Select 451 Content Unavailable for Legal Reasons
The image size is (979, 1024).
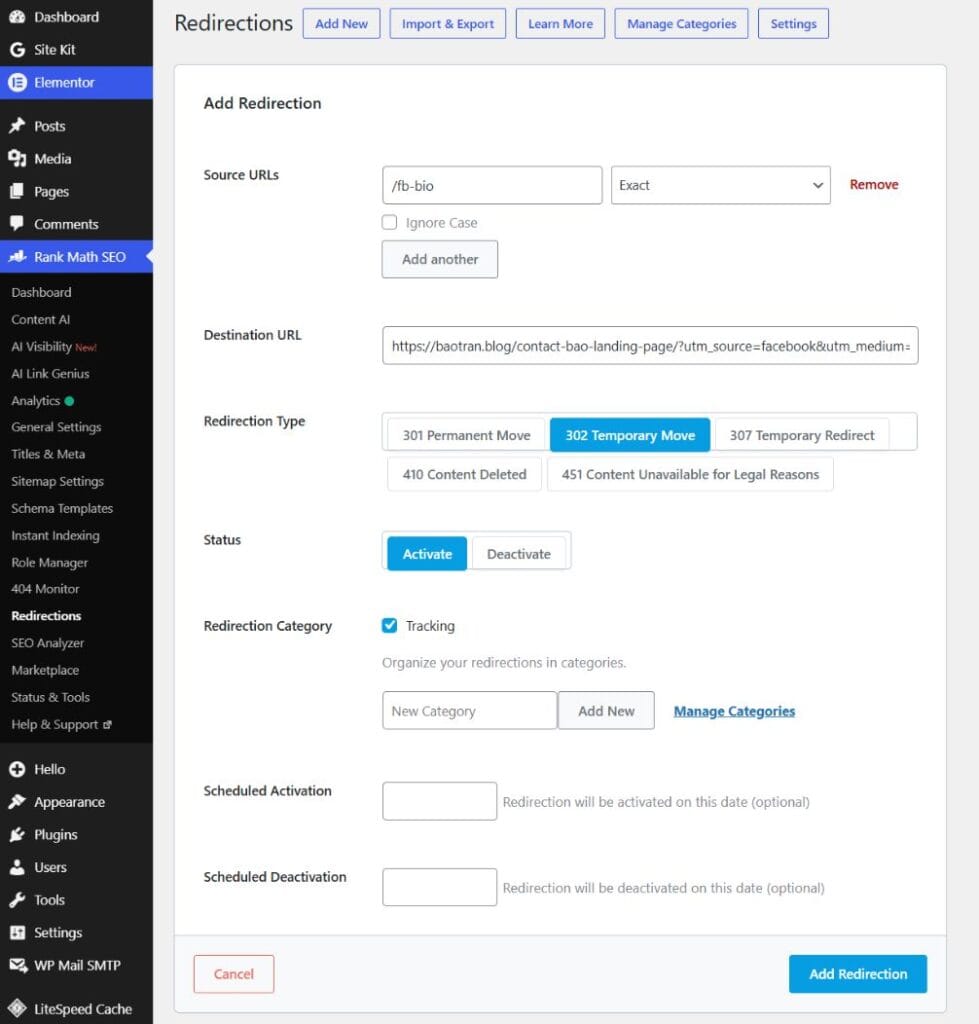[690, 474]
